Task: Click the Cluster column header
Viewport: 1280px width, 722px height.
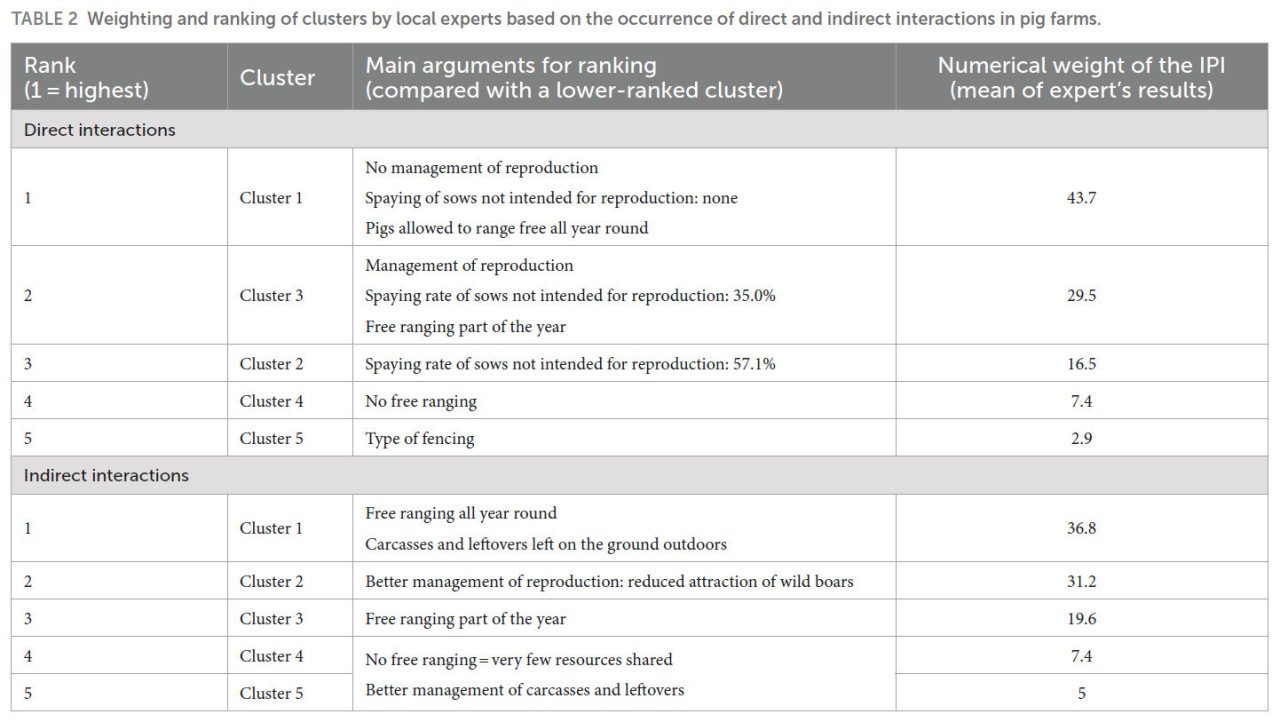Action: point(290,78)
